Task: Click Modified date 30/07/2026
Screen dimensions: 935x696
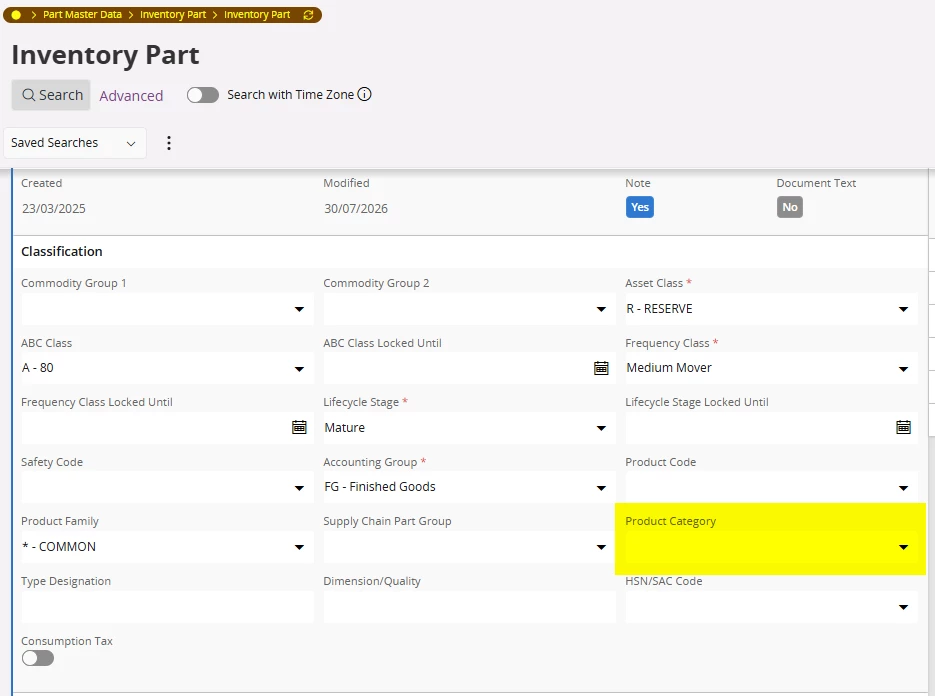Action: tap(356, 209)
